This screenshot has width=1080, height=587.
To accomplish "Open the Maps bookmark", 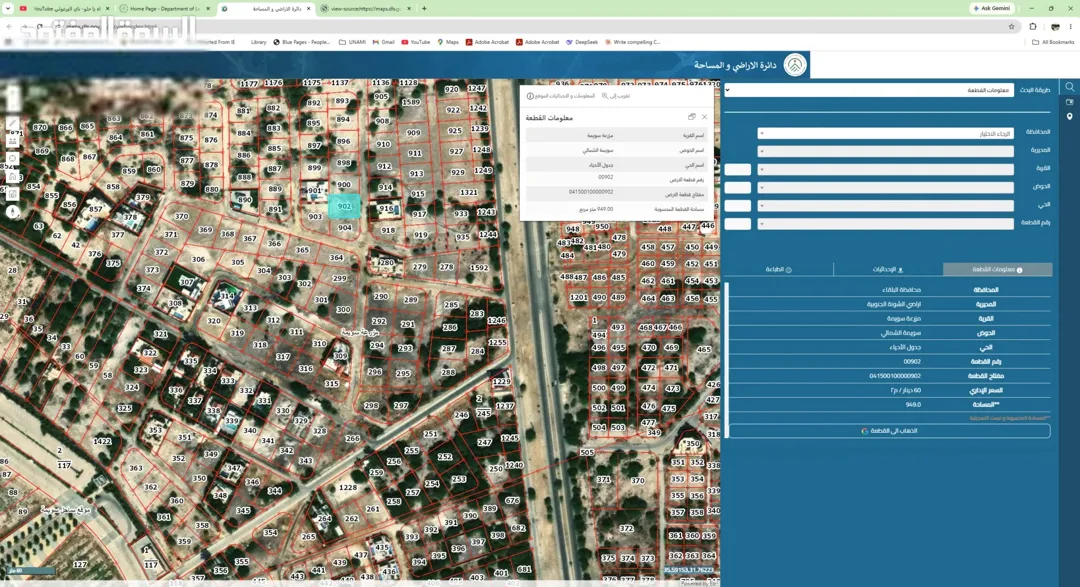I will [x=448, y=42].
